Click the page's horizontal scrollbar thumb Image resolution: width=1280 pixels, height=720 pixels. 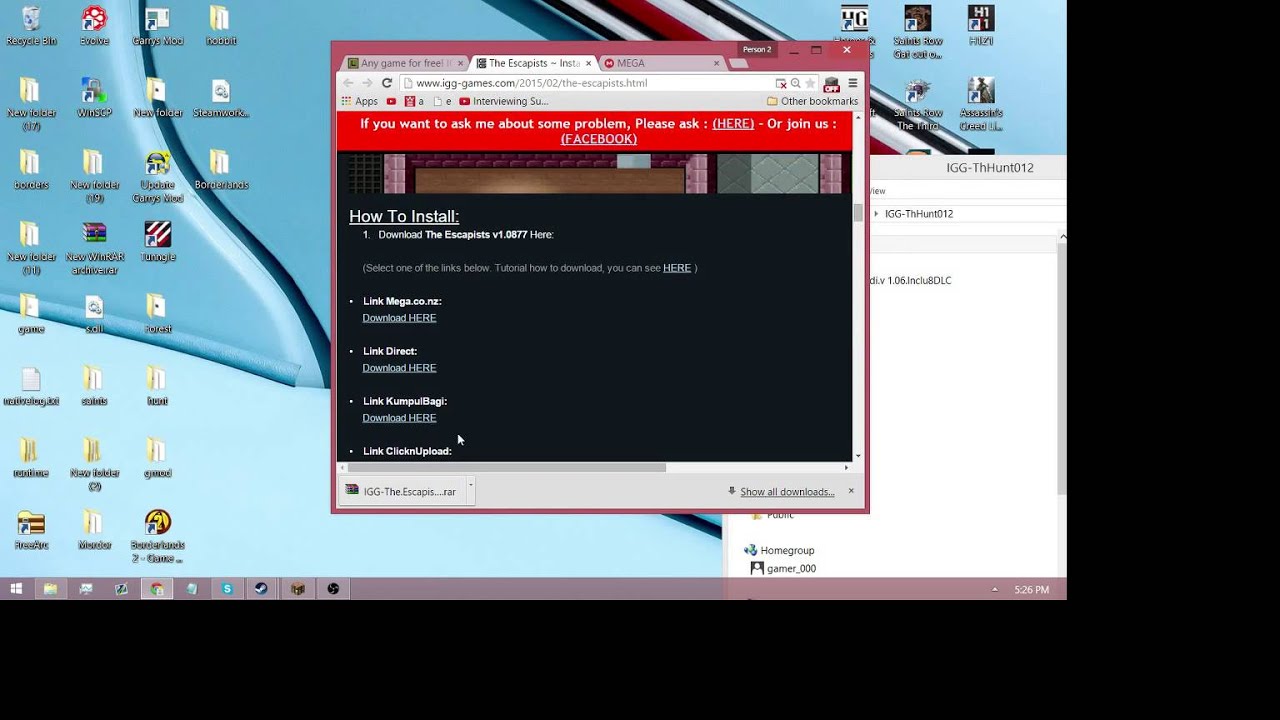(x=506, y=467)
